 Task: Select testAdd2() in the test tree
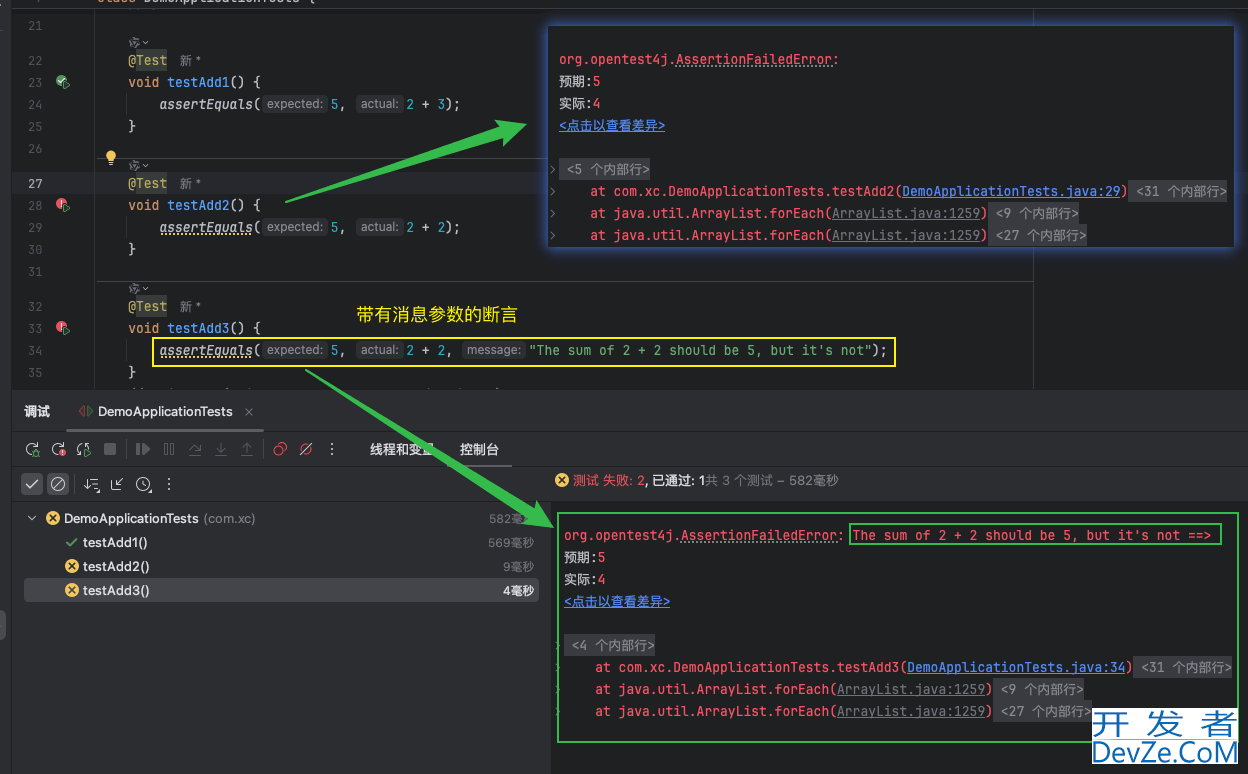click(x=116, y=566)
